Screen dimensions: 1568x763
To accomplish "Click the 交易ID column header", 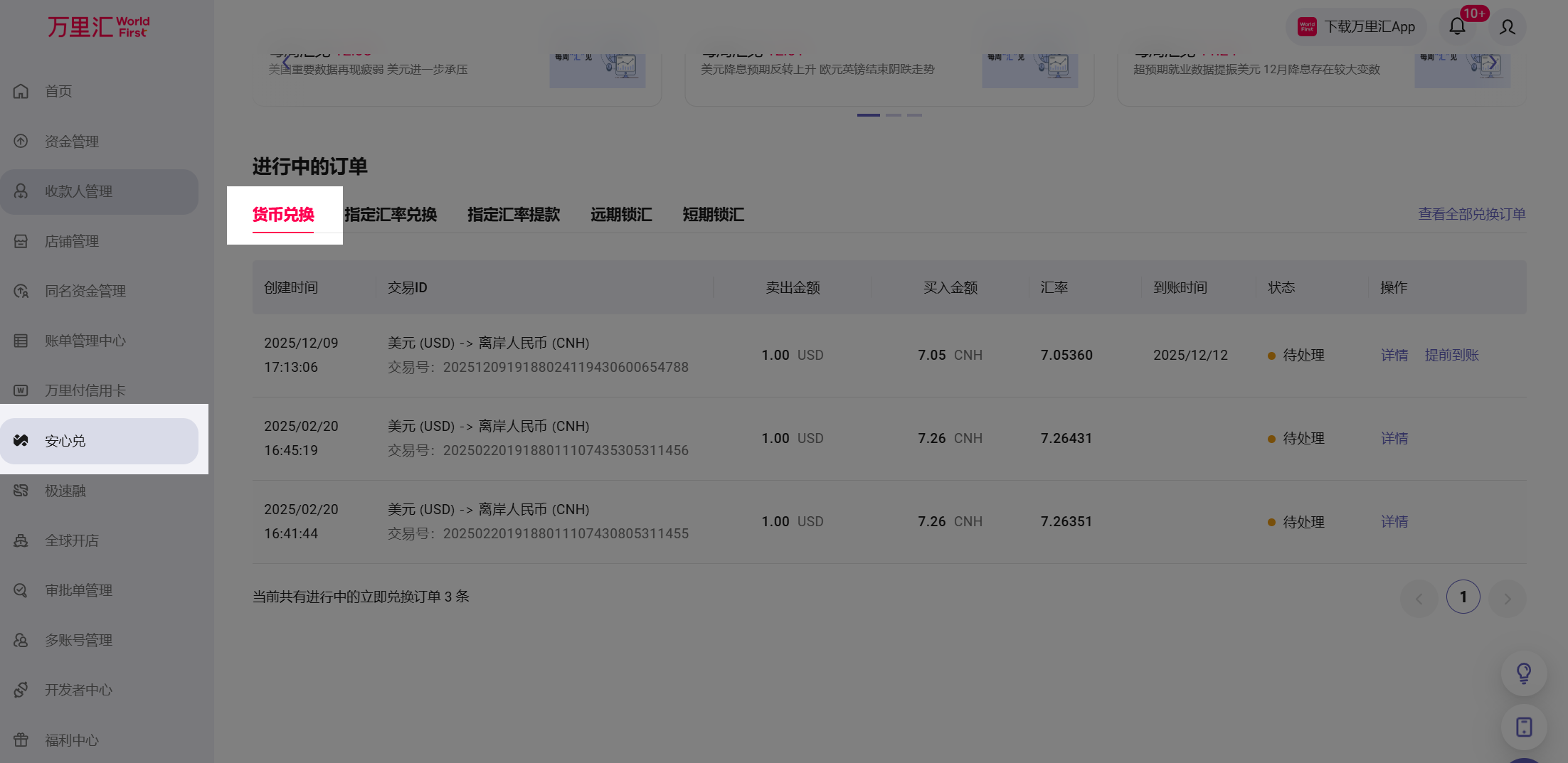I will pyautogui.click(x=408, y=287).
